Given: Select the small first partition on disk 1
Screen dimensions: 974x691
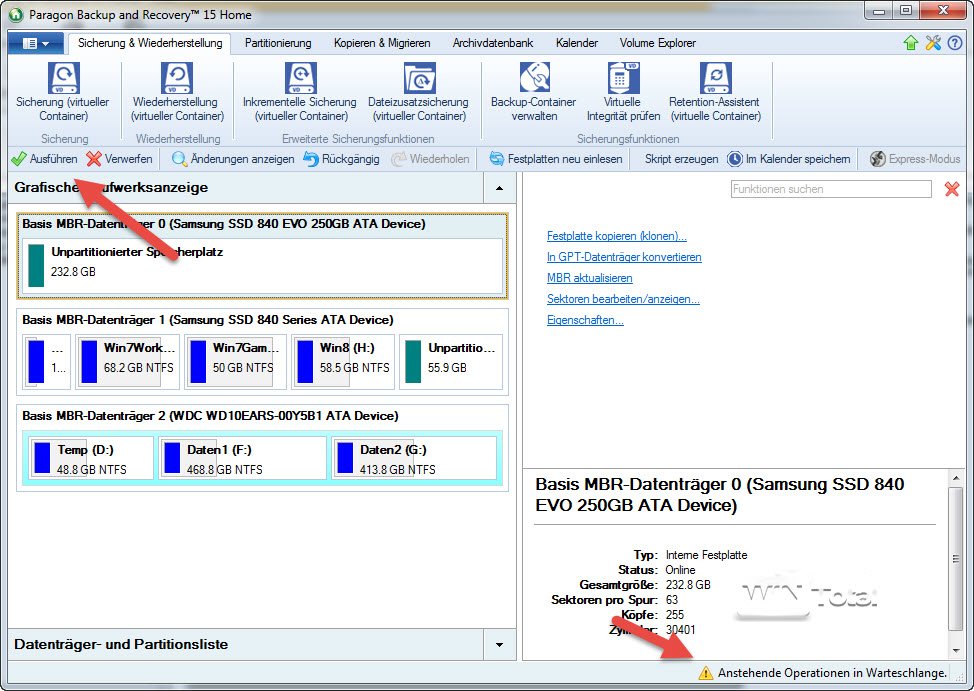Looking at the screenshot, I should (47, 362).
